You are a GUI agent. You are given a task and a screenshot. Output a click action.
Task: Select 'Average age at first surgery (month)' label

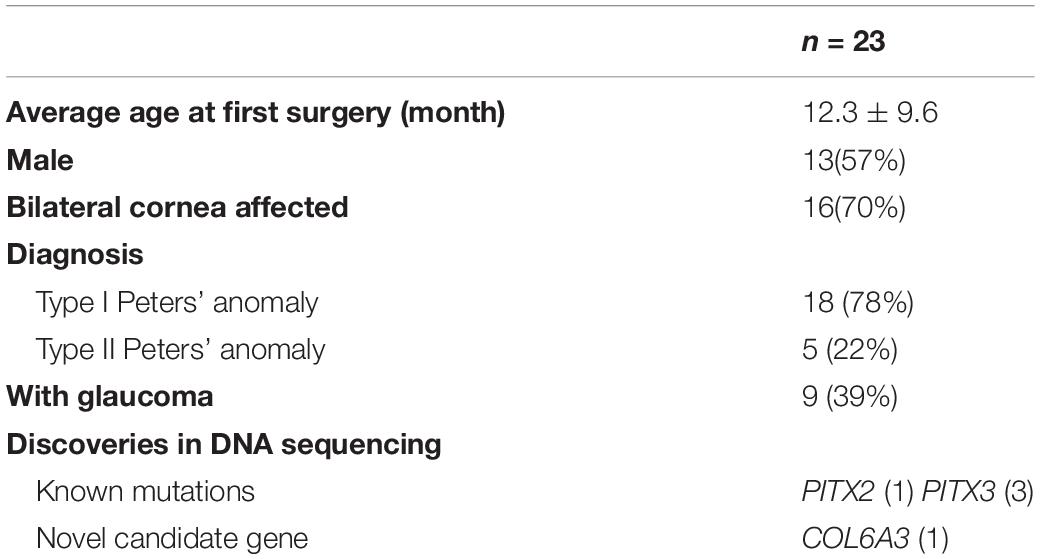[256, 113]
